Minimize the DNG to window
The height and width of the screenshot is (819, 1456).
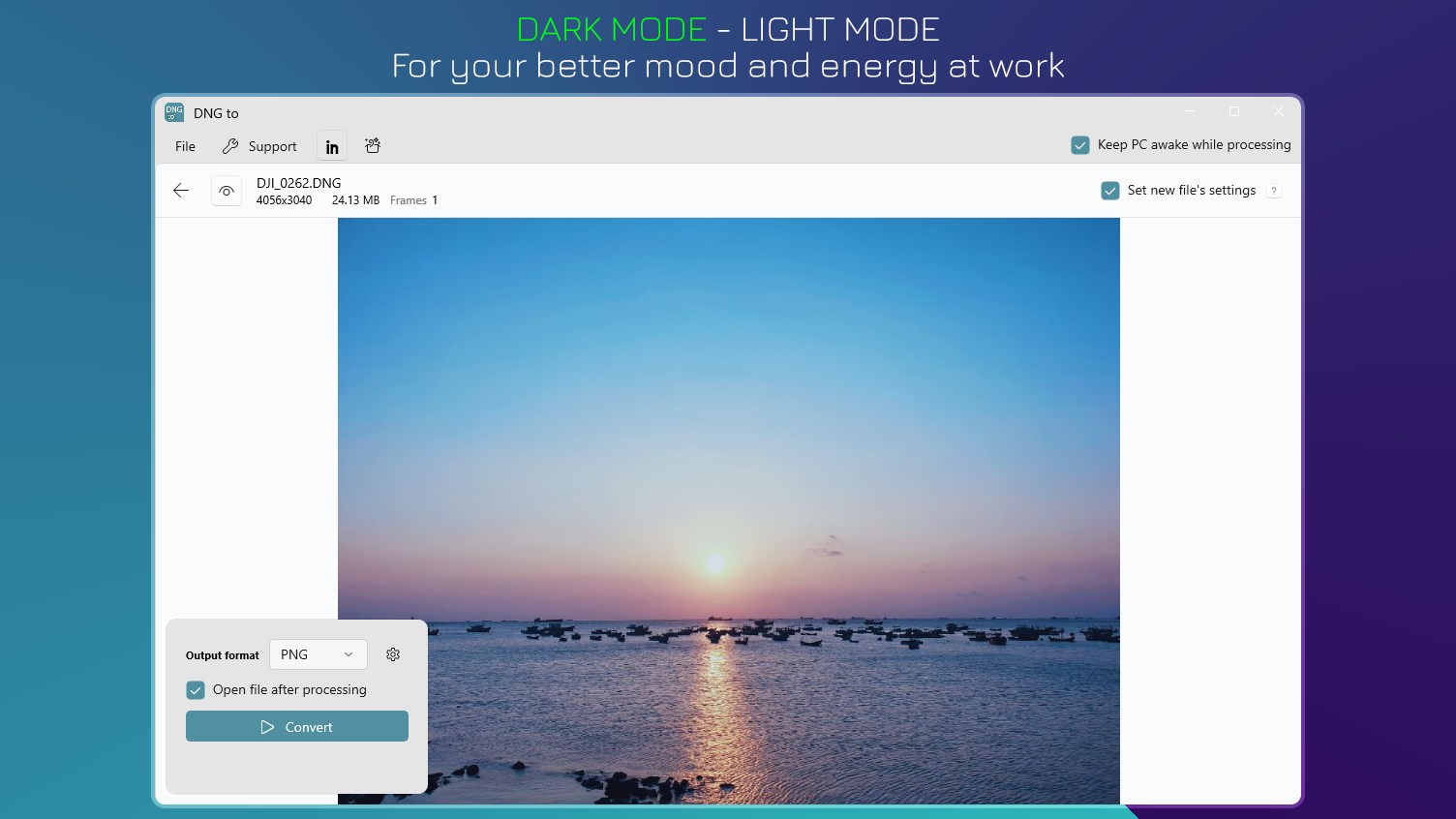tap(1190, 112)
